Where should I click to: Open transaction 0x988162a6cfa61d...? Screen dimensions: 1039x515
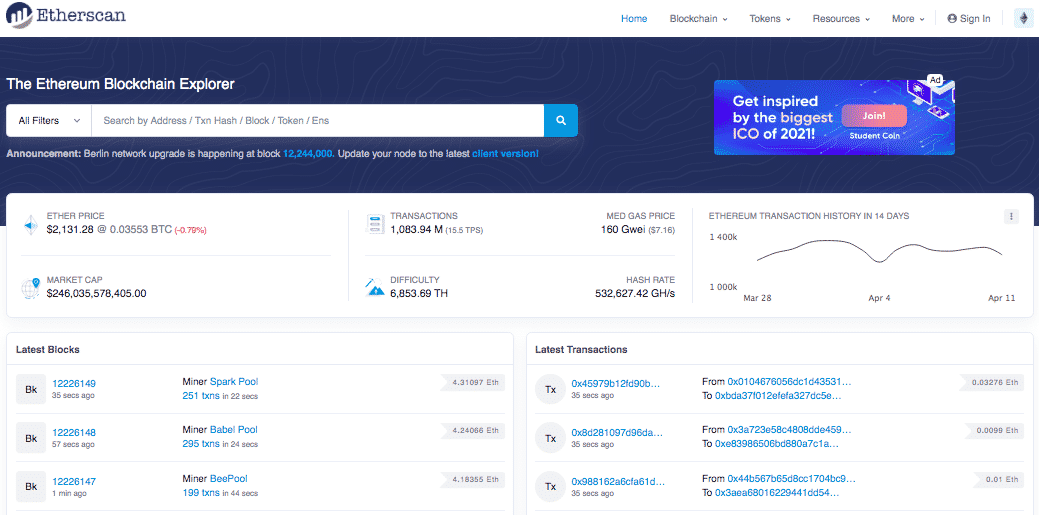[x=618, y=481]
